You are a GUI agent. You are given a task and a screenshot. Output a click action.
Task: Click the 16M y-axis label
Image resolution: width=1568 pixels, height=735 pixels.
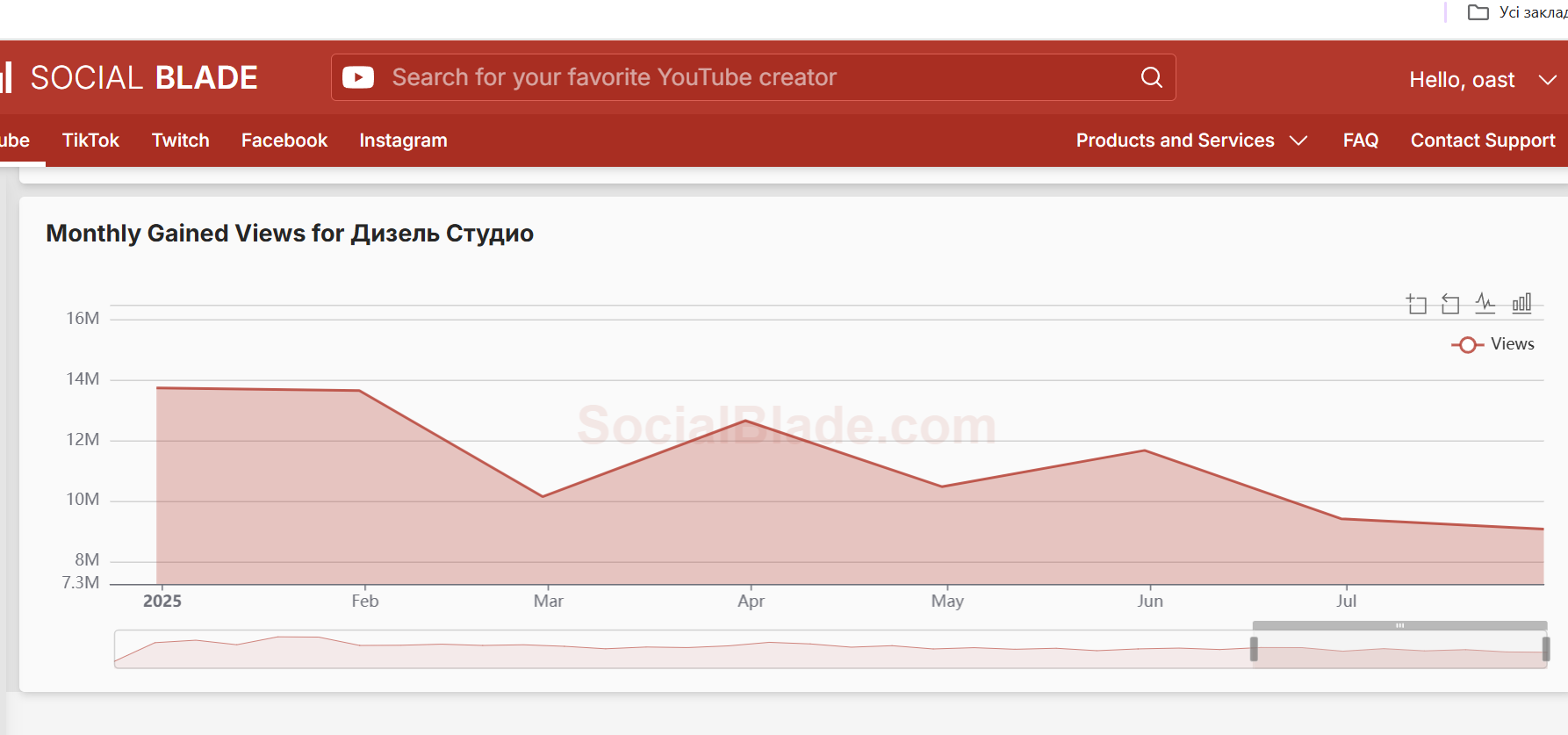83,318
